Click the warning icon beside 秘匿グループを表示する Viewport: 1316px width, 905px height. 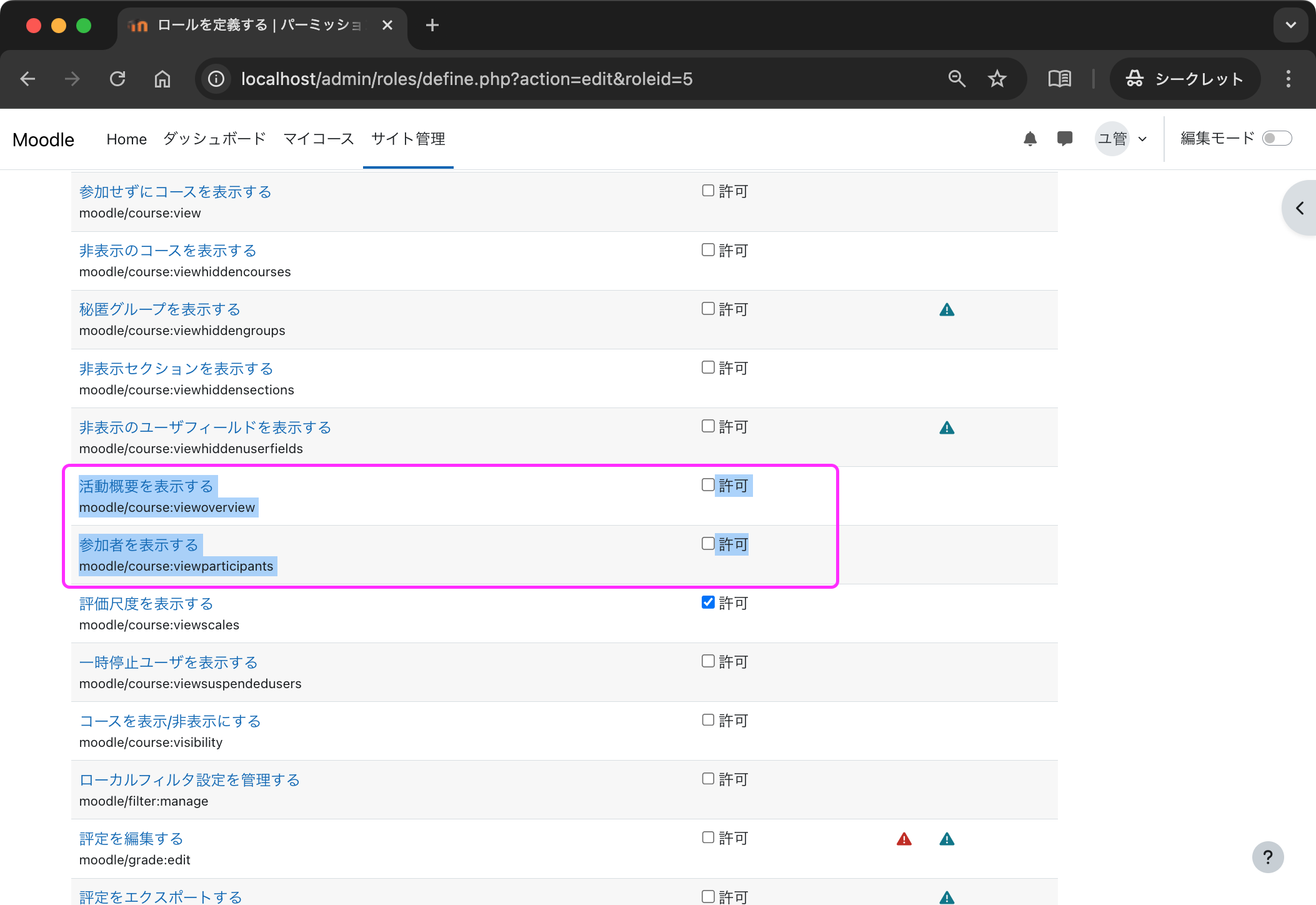point(947,309)
